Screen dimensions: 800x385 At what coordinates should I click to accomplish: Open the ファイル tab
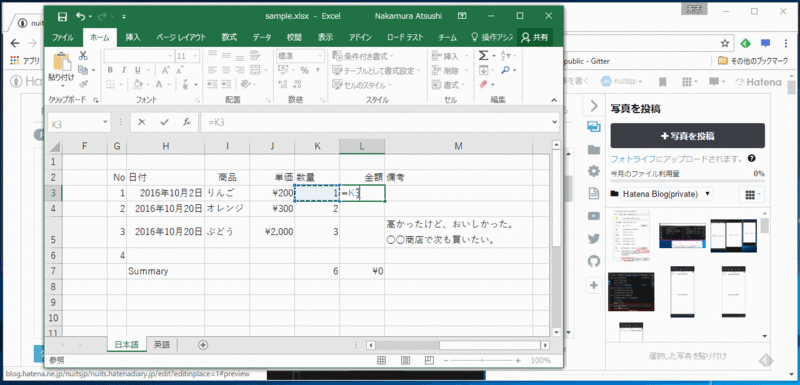pyautogui.click(x=63, y=37)
